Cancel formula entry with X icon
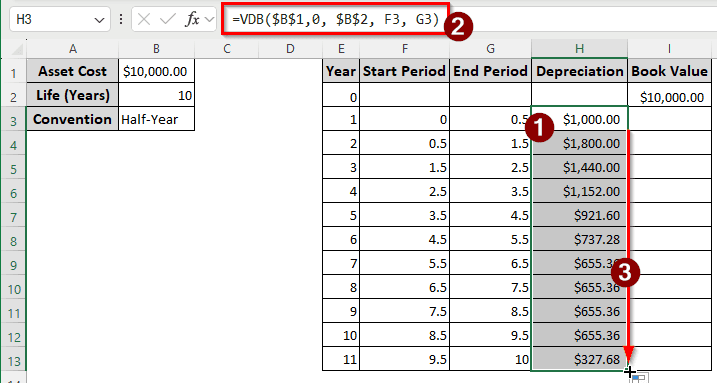The height and width of the screenshot is (383, 717). point(144,19)
